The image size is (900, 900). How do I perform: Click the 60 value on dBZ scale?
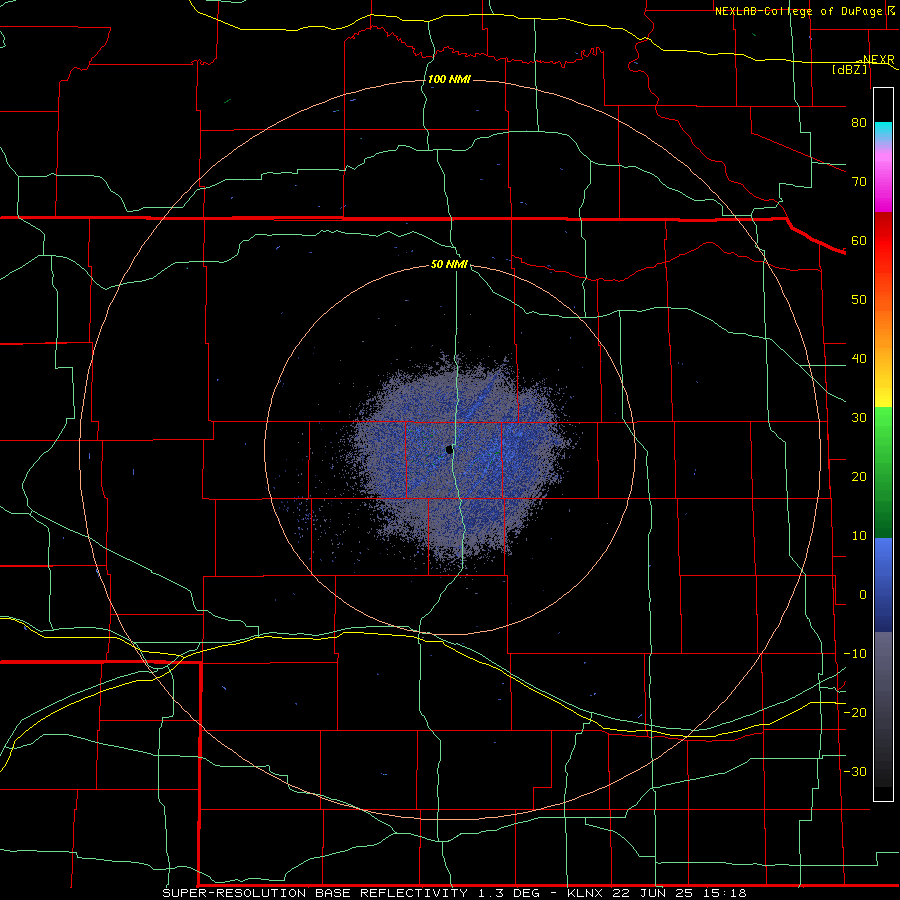click(859, 240)
